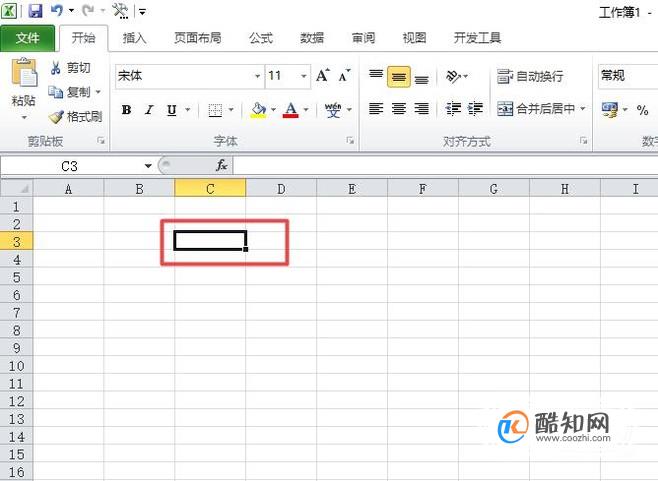Expand the font name dropdown 宋体
This screenshot has width=658, height=481.
pos(258,76)
